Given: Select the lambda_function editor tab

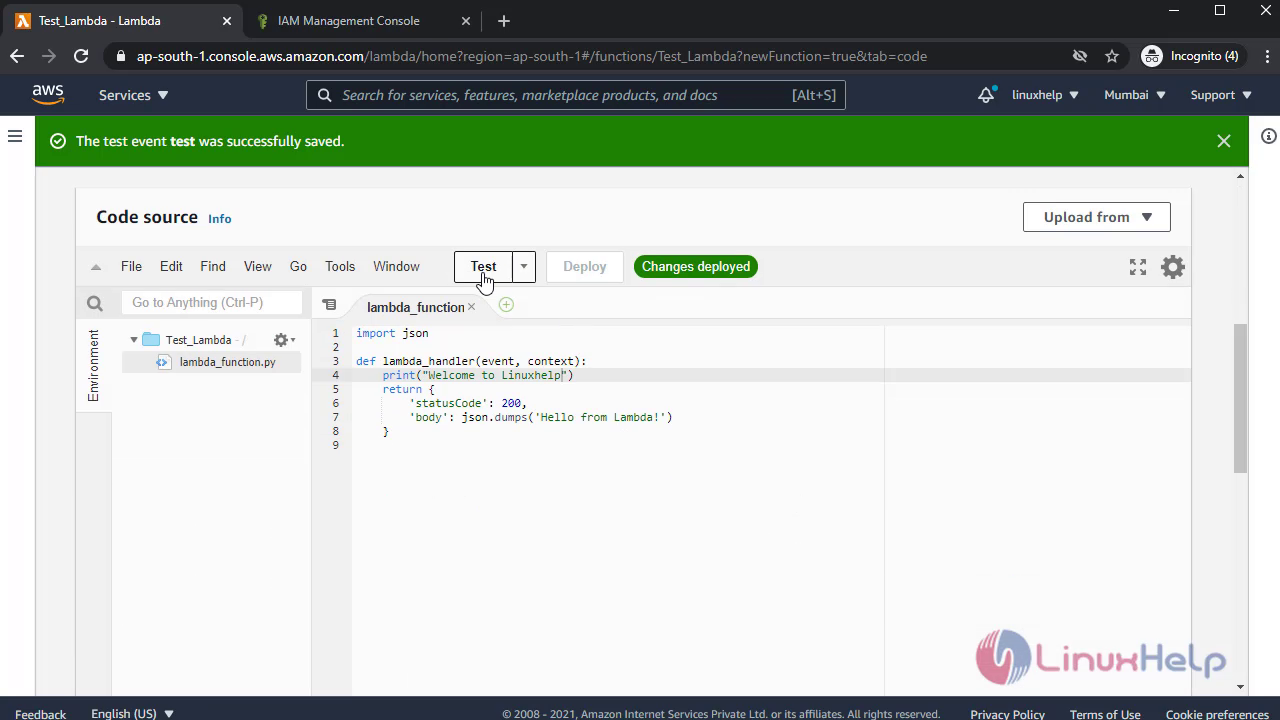Looking at the screenshot, I should pos(415,307).
